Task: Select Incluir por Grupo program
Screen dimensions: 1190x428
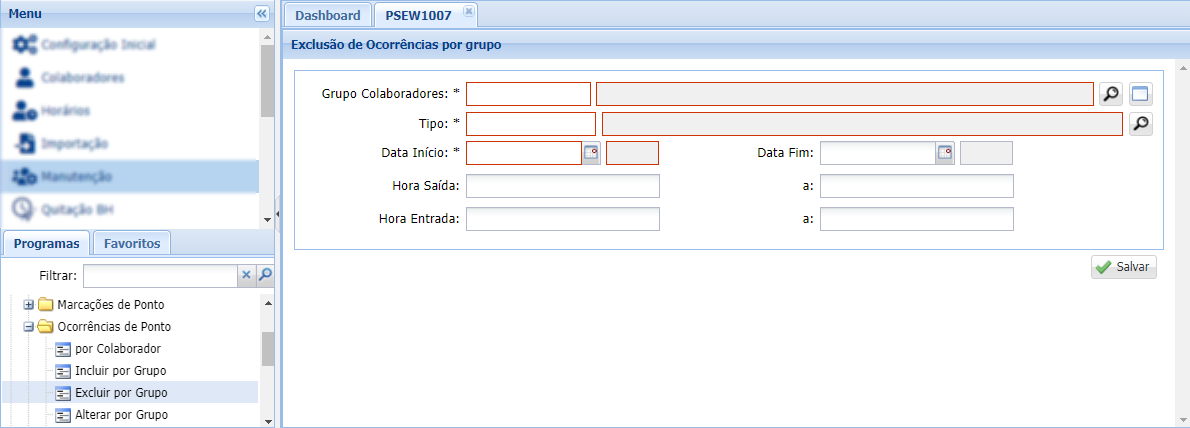Action: pyautogui.click(x=120, y=371)
